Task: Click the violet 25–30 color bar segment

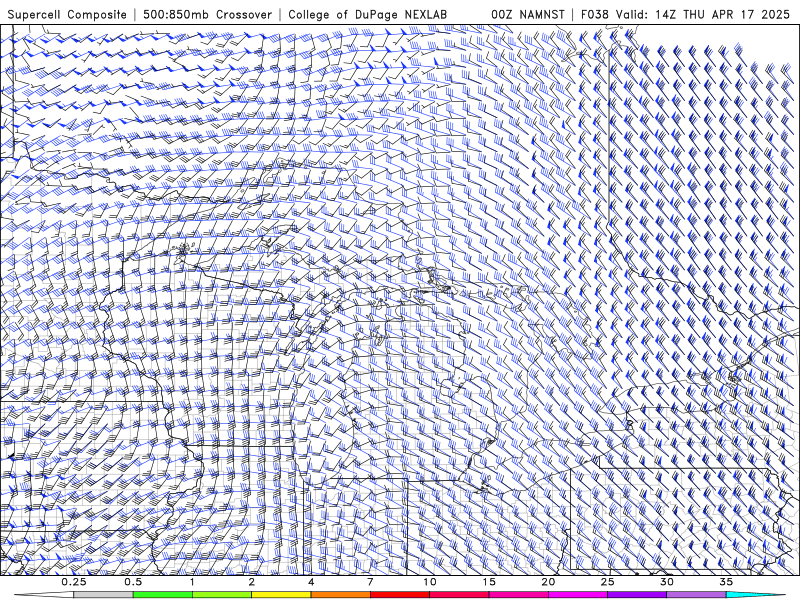Action: coord(637,595)
